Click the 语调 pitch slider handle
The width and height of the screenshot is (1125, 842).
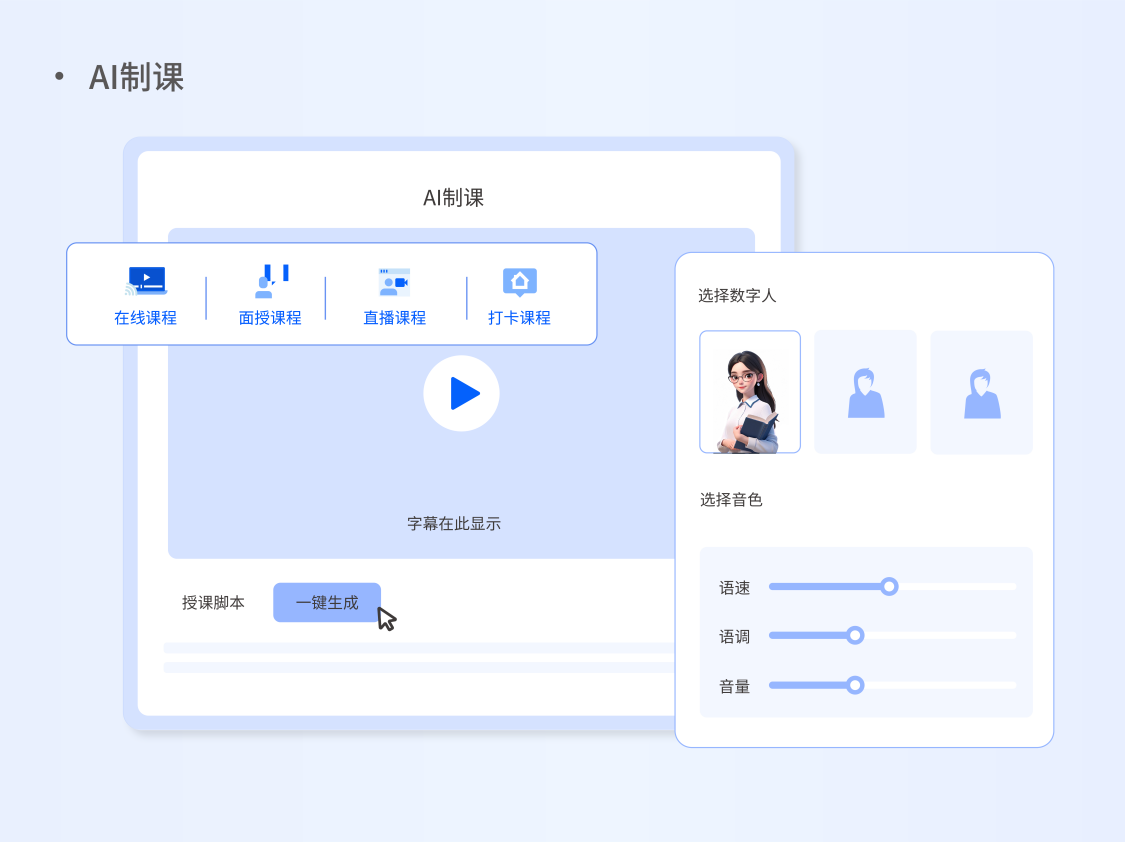(855, 635)
